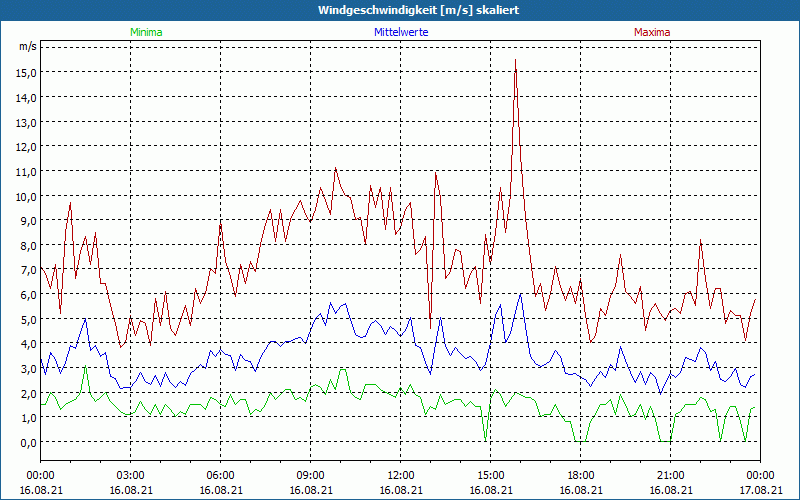Click the 10,0 y-axis value
This screenshot has height=500, width=800.
point(27,197)
